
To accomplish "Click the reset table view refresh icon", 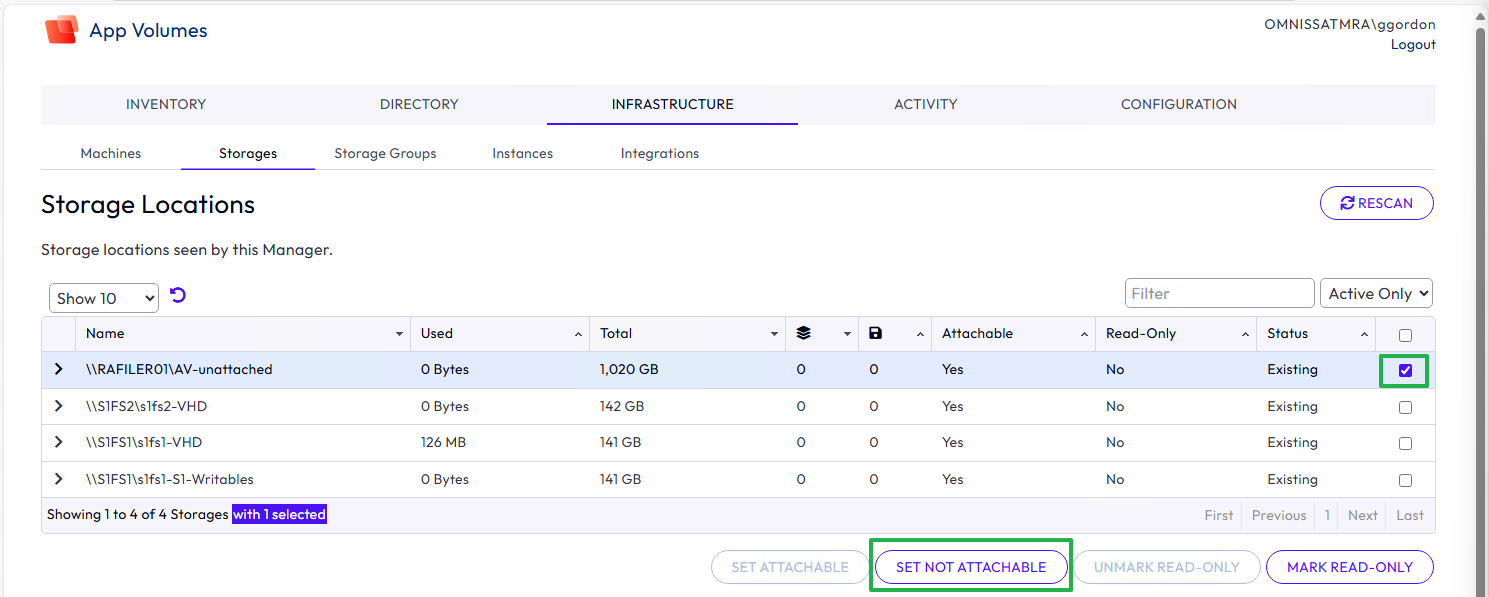I will point(178,295).
